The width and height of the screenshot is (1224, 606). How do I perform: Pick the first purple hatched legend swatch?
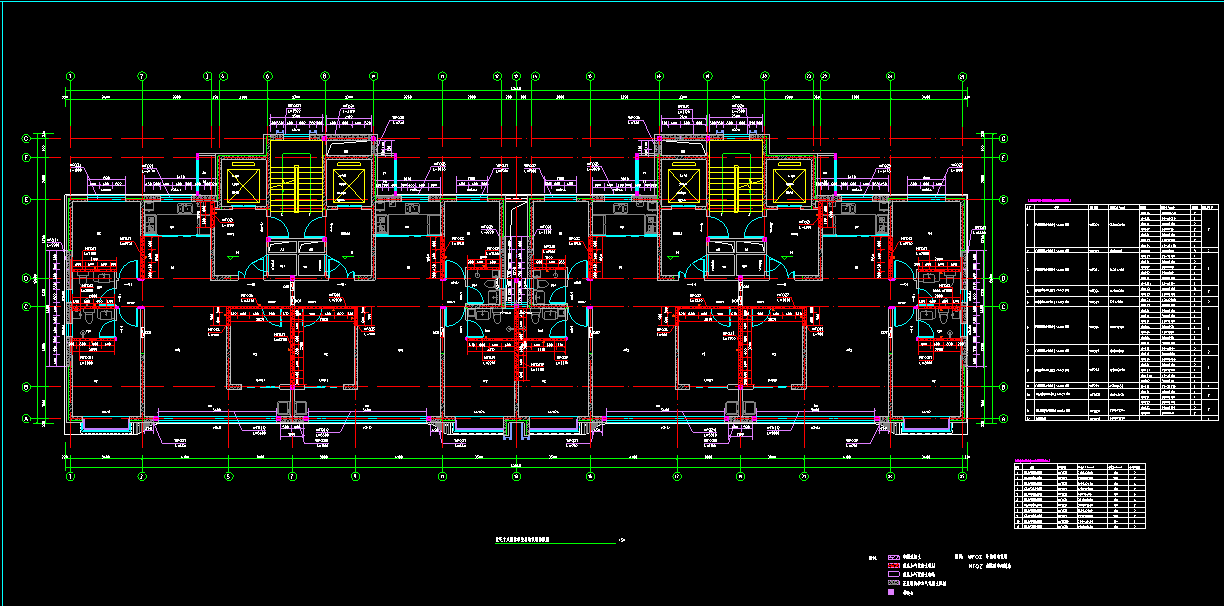[x=894, y=556]
